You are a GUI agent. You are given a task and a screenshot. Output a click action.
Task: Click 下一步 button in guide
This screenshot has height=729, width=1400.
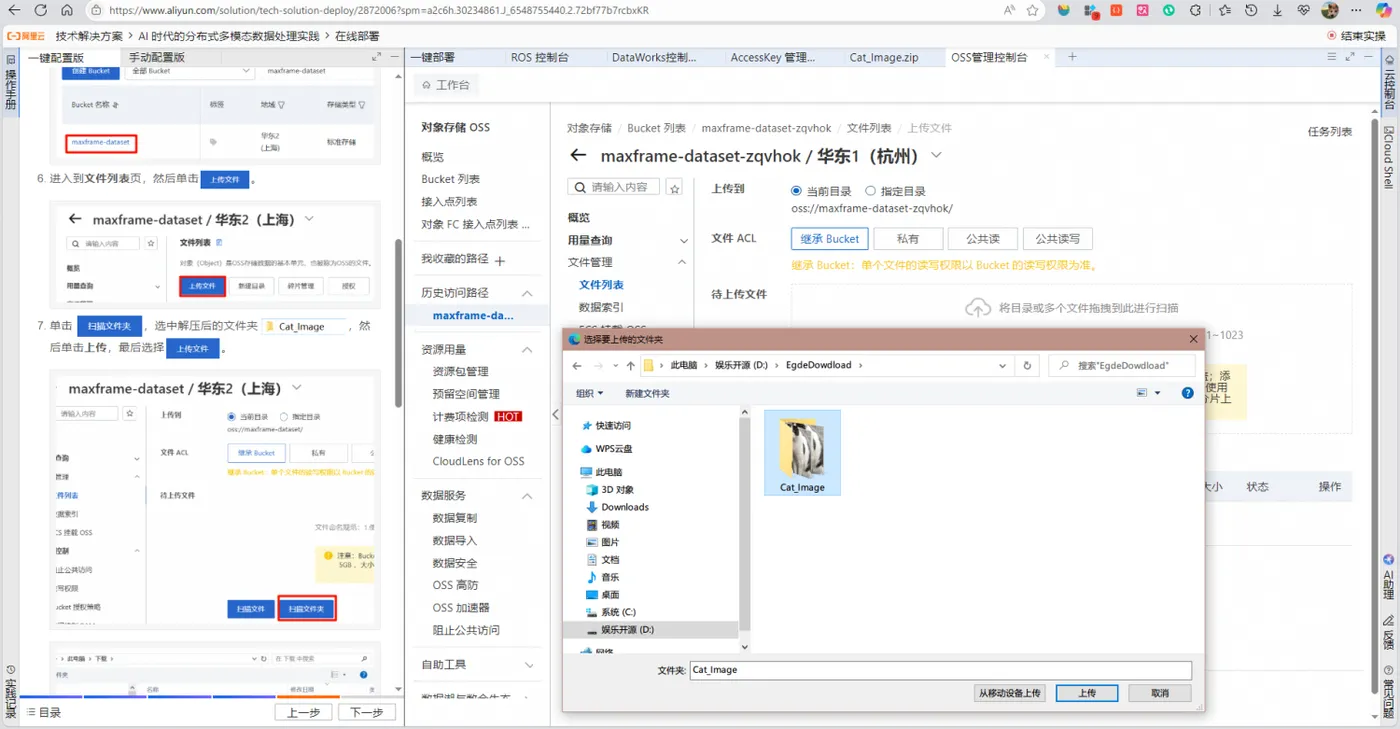point(366,712)
